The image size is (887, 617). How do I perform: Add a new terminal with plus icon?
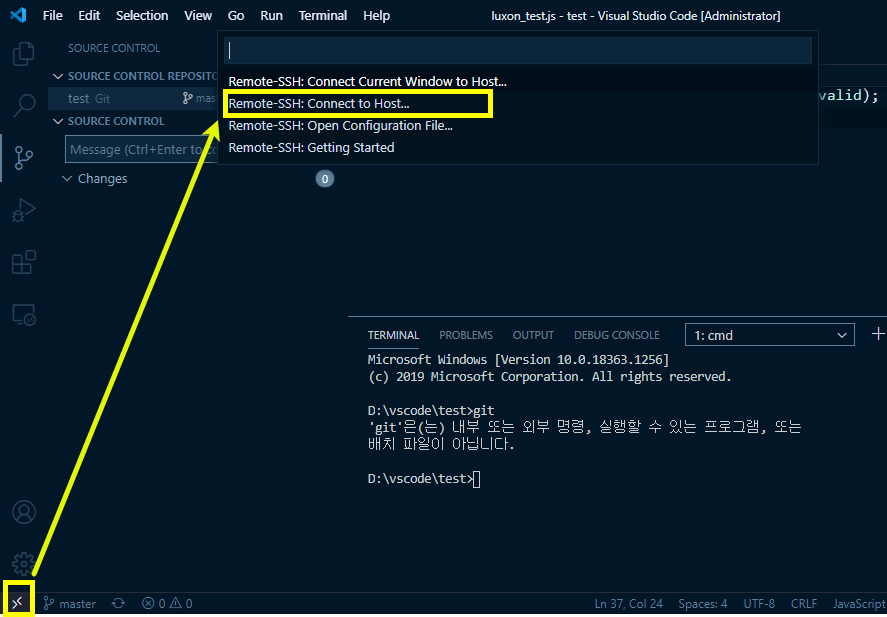point(877,334)
